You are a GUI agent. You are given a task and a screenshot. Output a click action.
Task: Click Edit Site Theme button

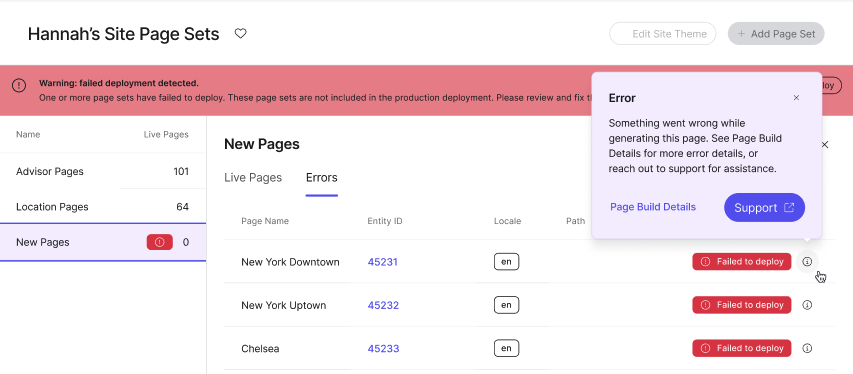click(663, 34)
